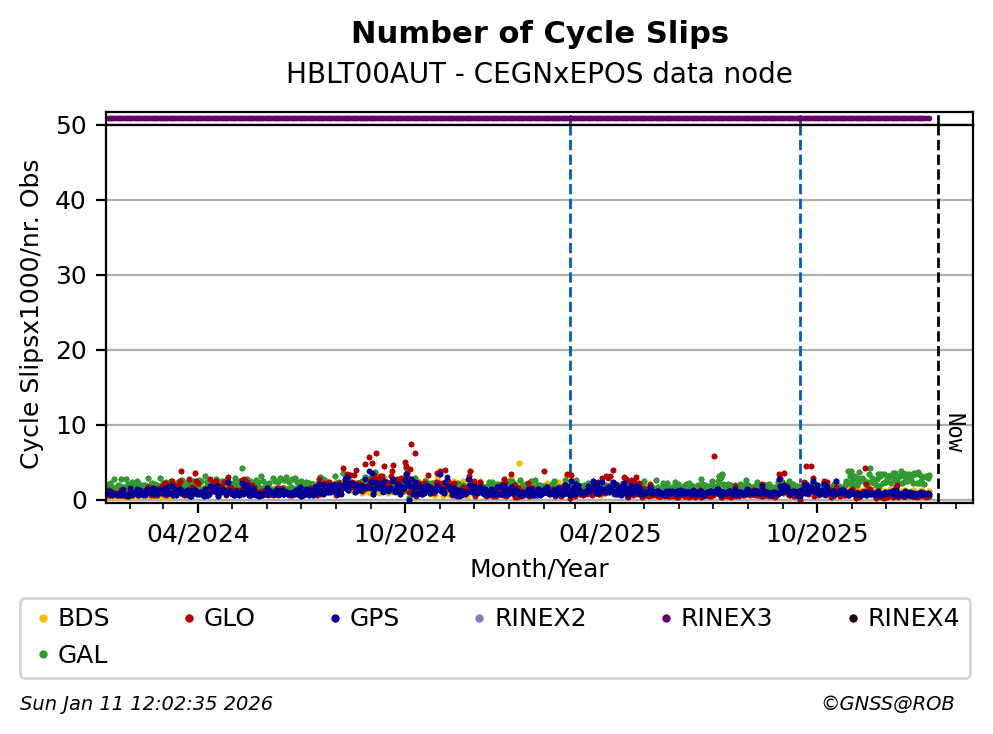The width and height of the screenshot is (993, 734).
Task: Click the yellow BDS legend marker
Action: click(x=43, y=619)
